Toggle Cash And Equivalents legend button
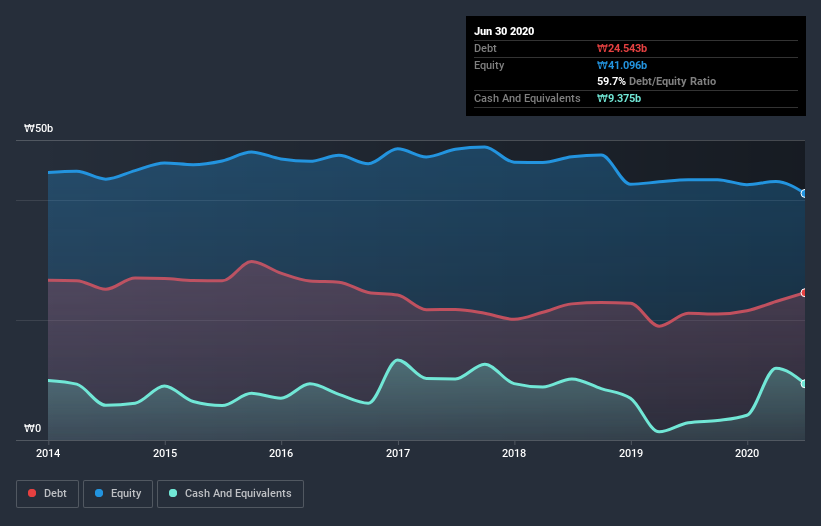 [230, 494]
